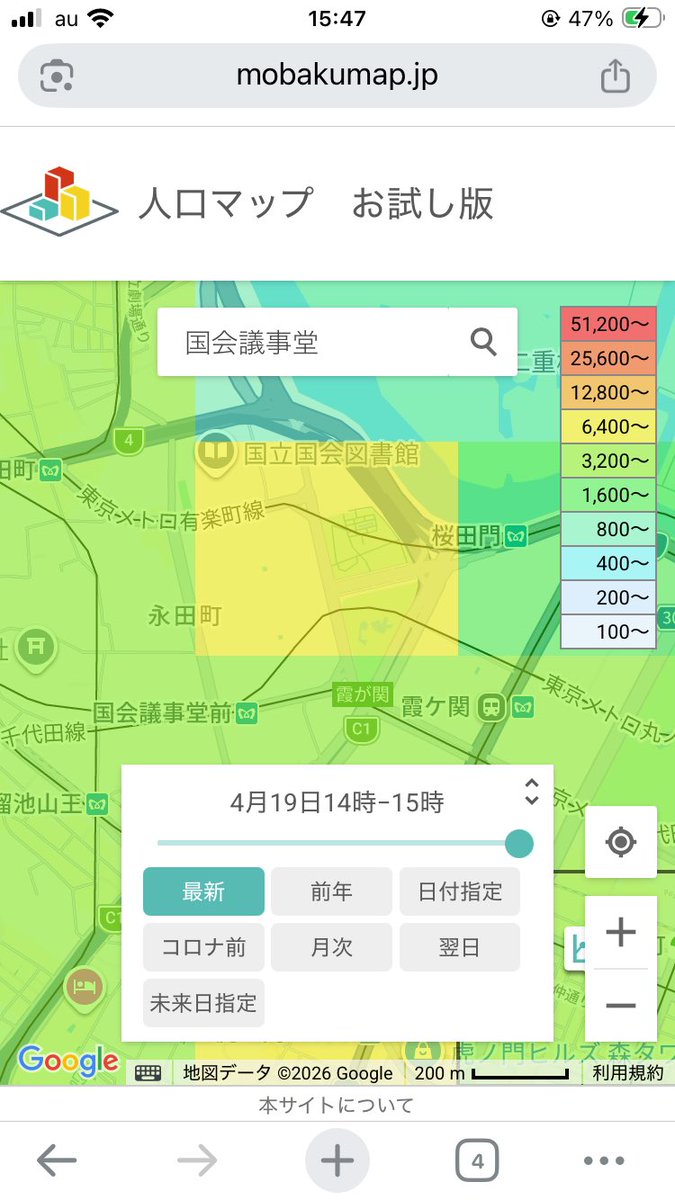Tap the search magnifier icon
The height and width of the screenshot is (1200, 675).
coord(484,343)
